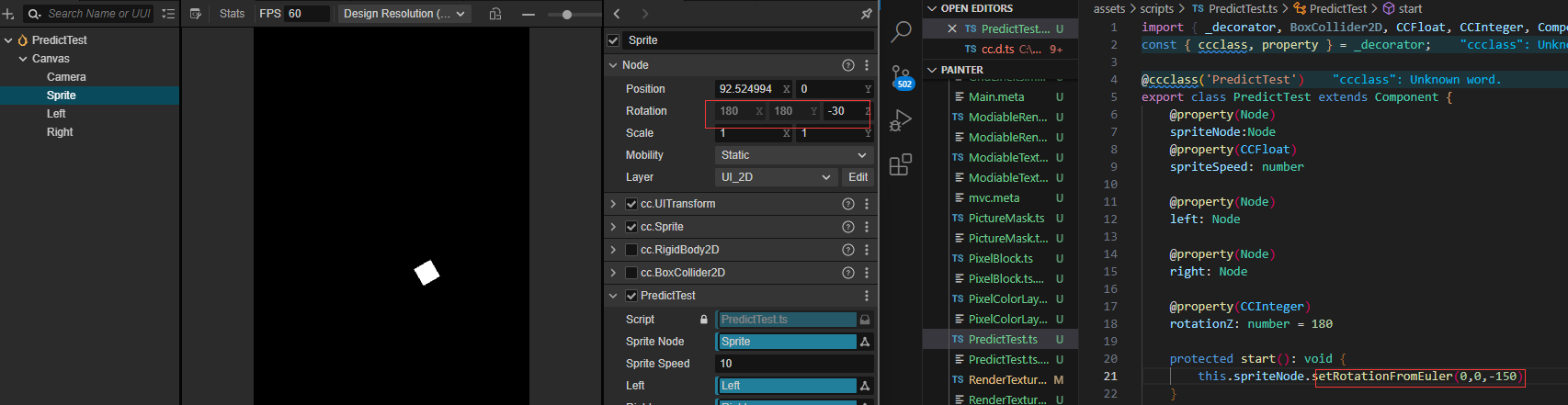Image resolution: width=1568 pixels, height=405 pixels.
Task: Click the Rotation Z value field
Action: click(x=846, y=111)
